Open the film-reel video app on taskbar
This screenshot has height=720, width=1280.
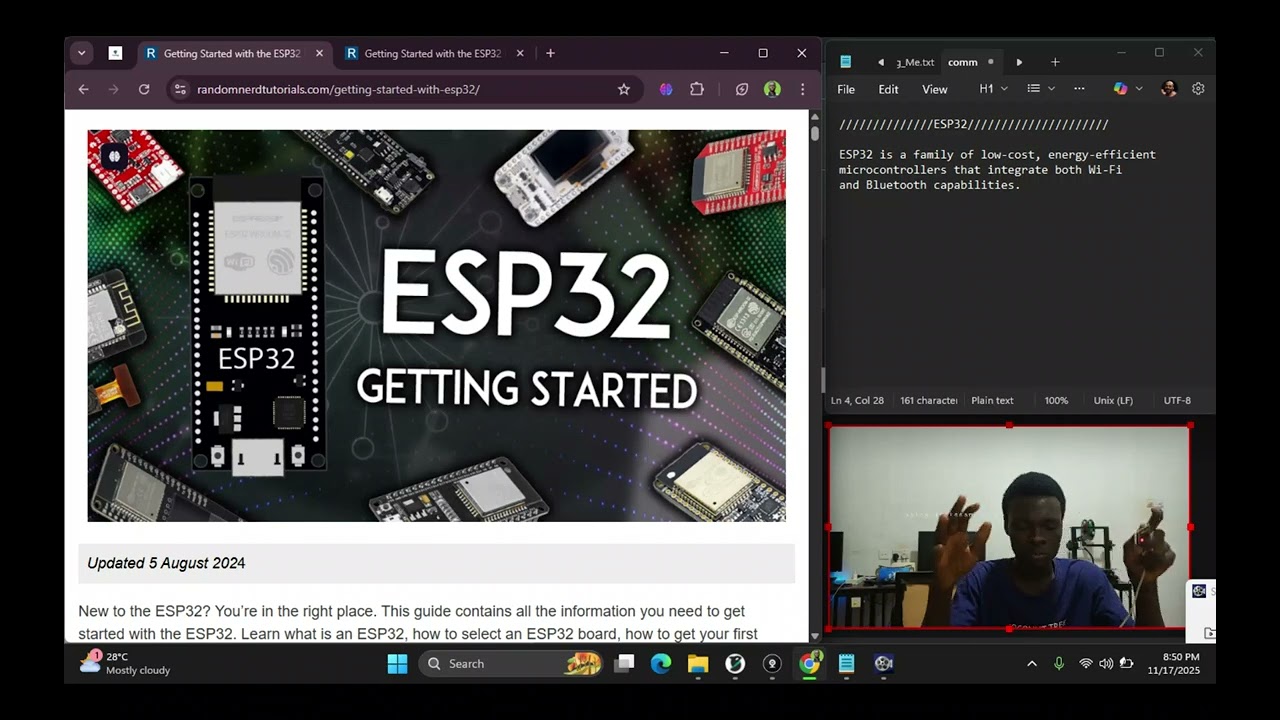(883, 664)
